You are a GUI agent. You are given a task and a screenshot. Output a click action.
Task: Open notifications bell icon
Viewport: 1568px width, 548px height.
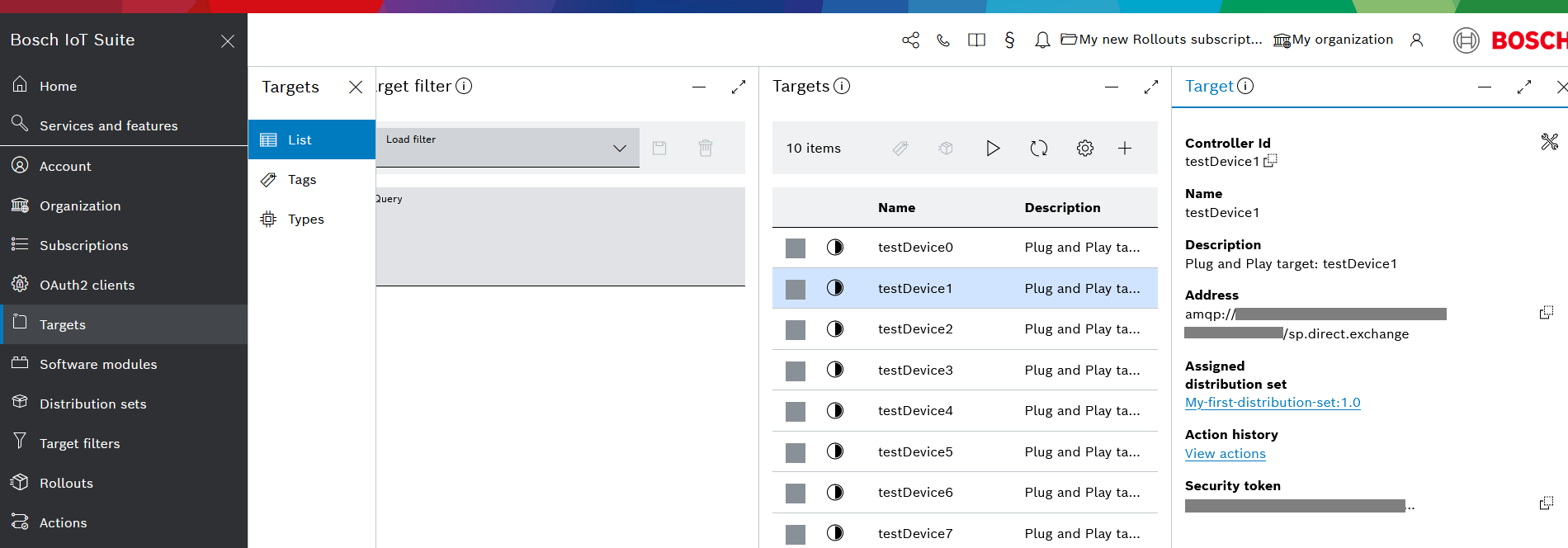1042,40
